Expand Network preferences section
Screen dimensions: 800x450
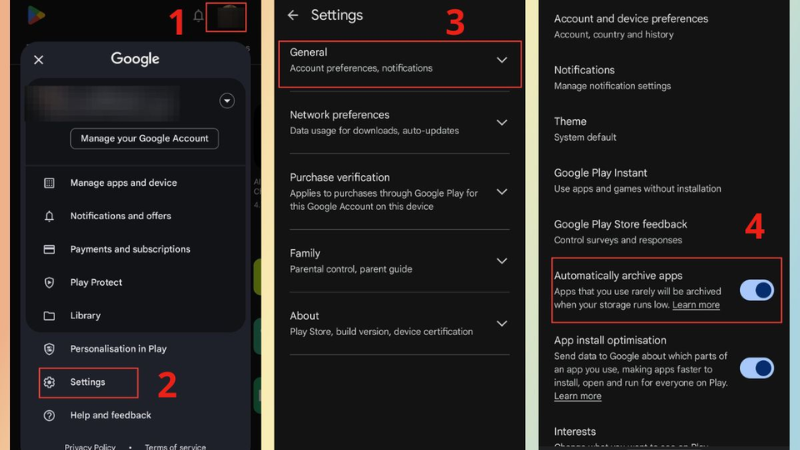(399, 122)
